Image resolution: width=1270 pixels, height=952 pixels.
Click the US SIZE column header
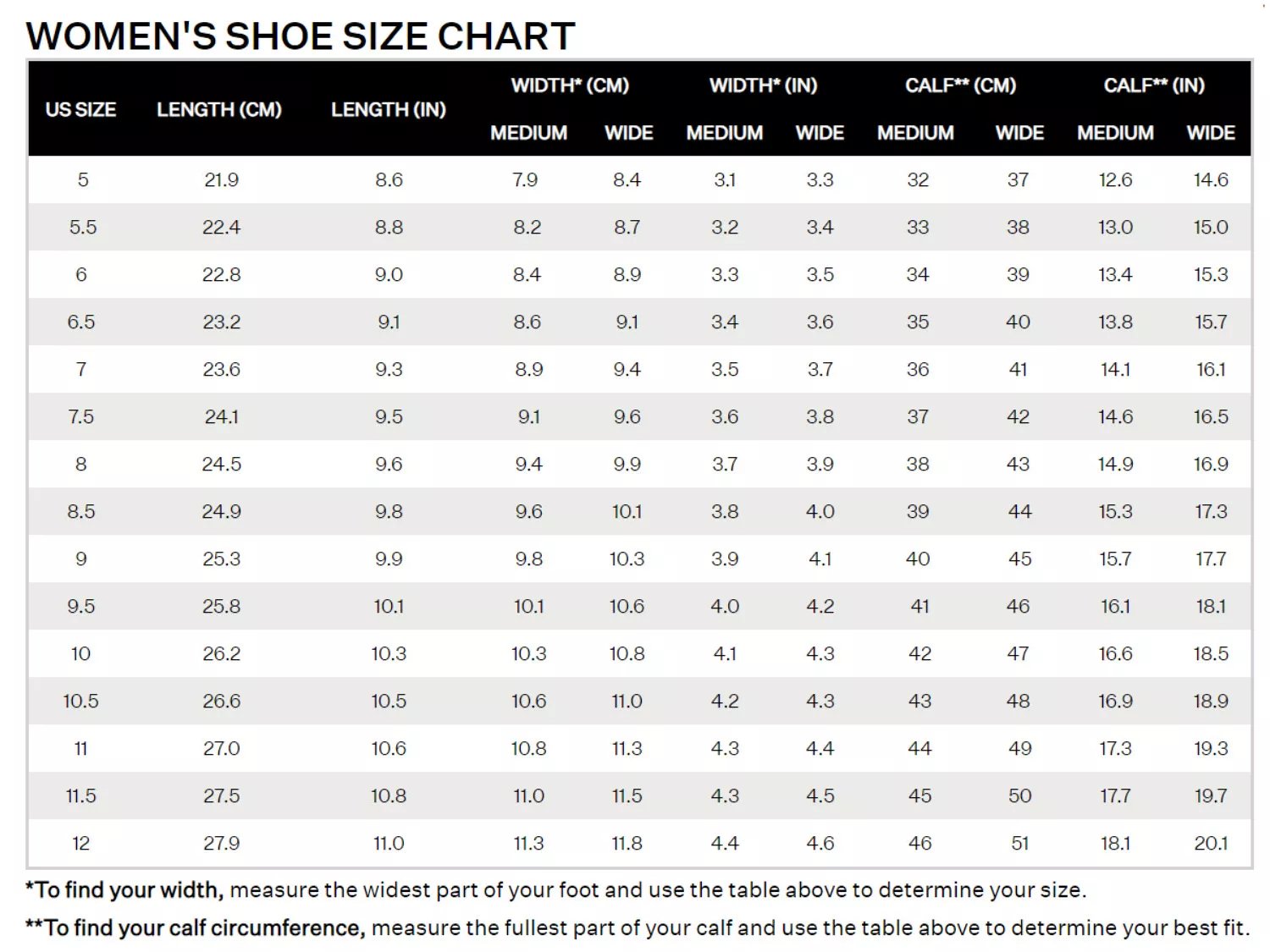80,109
